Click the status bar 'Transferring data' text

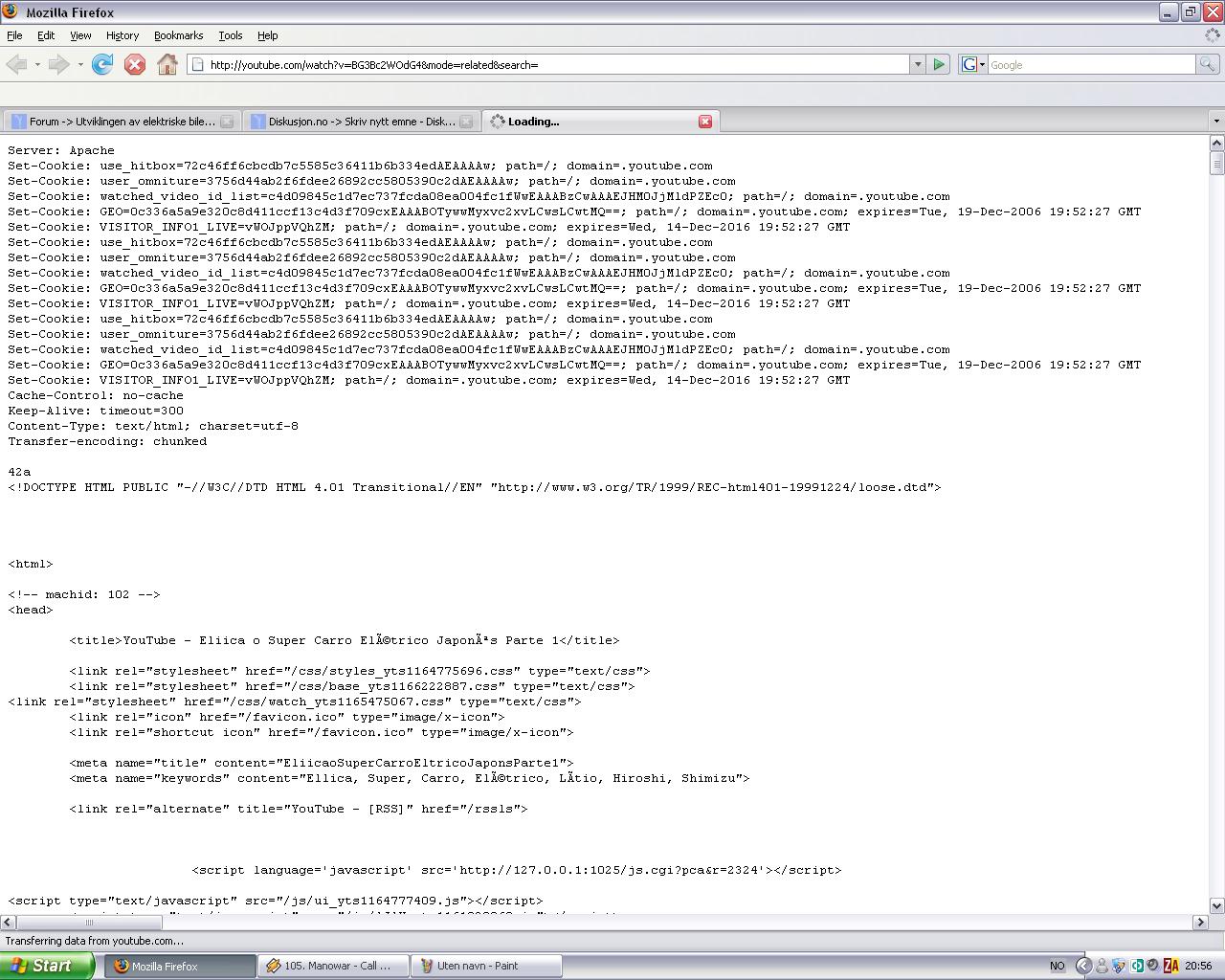95,941
